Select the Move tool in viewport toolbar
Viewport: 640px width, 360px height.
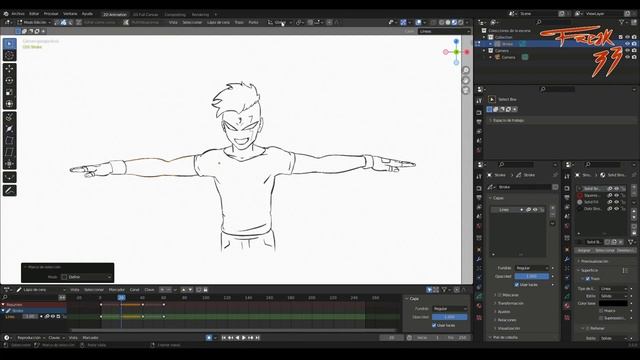tap(9, 69)
